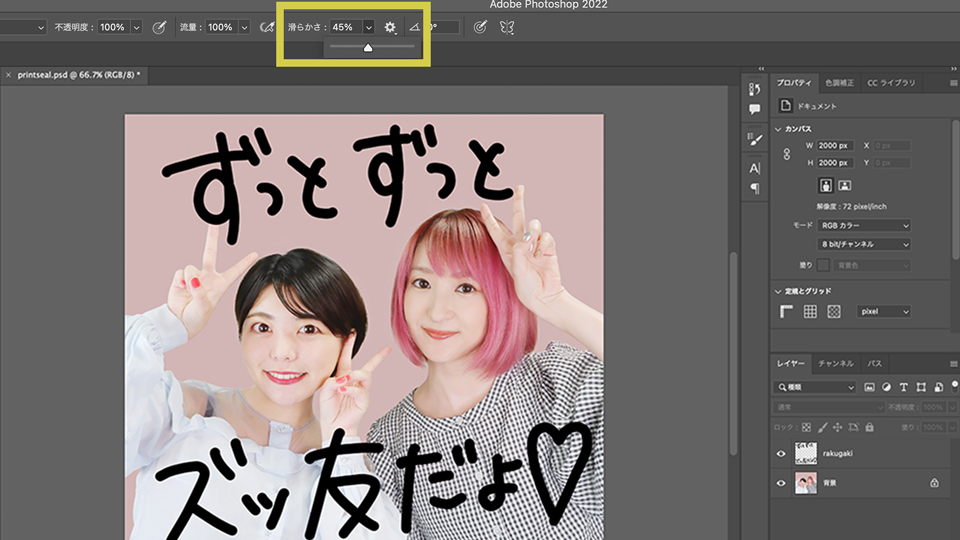The height and width of the screenshot is (540, 960).
Task: Set canvas to portrait orientation
Action: [825, 186]
